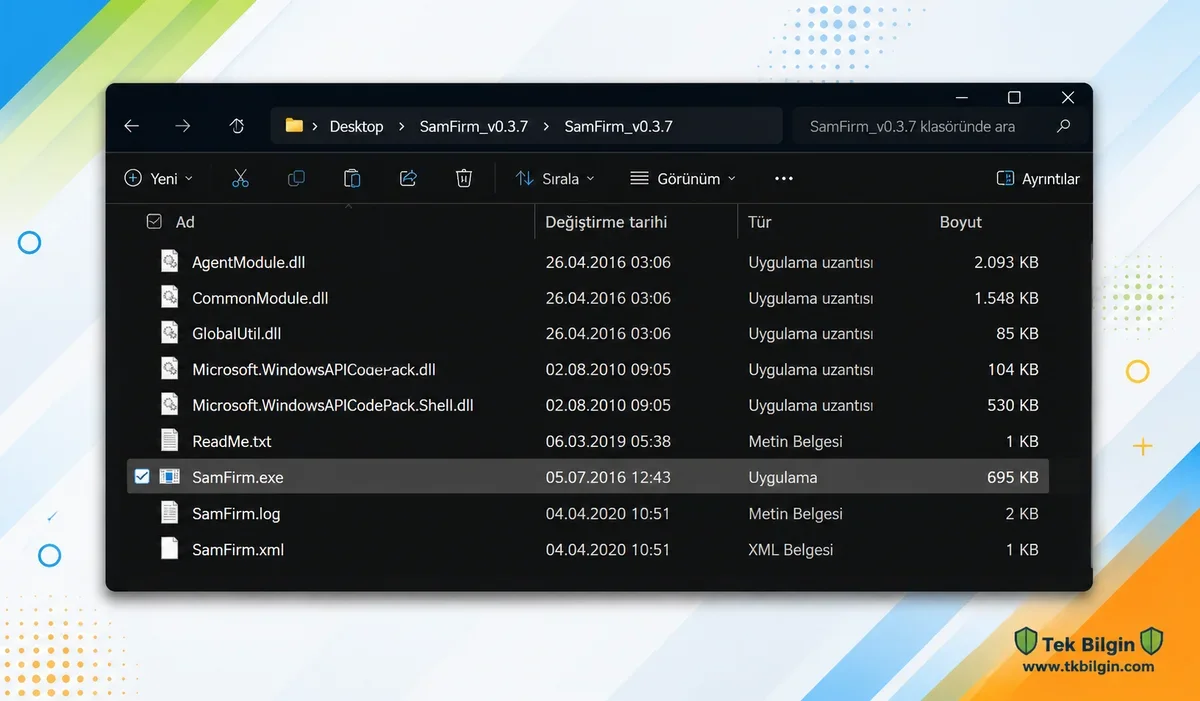Click the 695 KB size cell
1200x701 pixels.
1013,477
